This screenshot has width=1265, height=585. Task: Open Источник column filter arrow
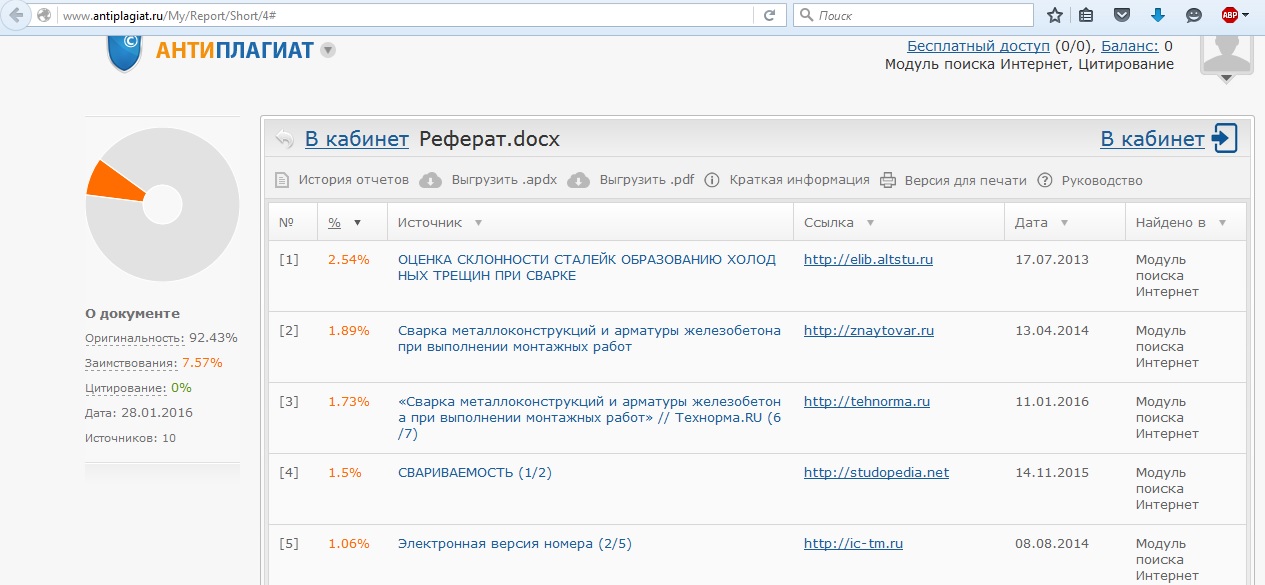[478, 223]
